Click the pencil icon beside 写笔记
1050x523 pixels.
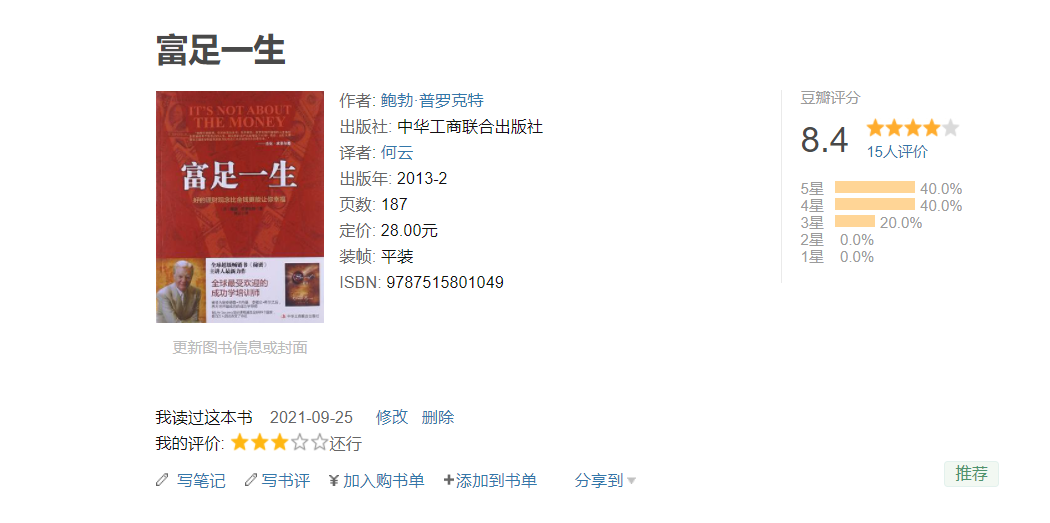(x=162, y=479)
